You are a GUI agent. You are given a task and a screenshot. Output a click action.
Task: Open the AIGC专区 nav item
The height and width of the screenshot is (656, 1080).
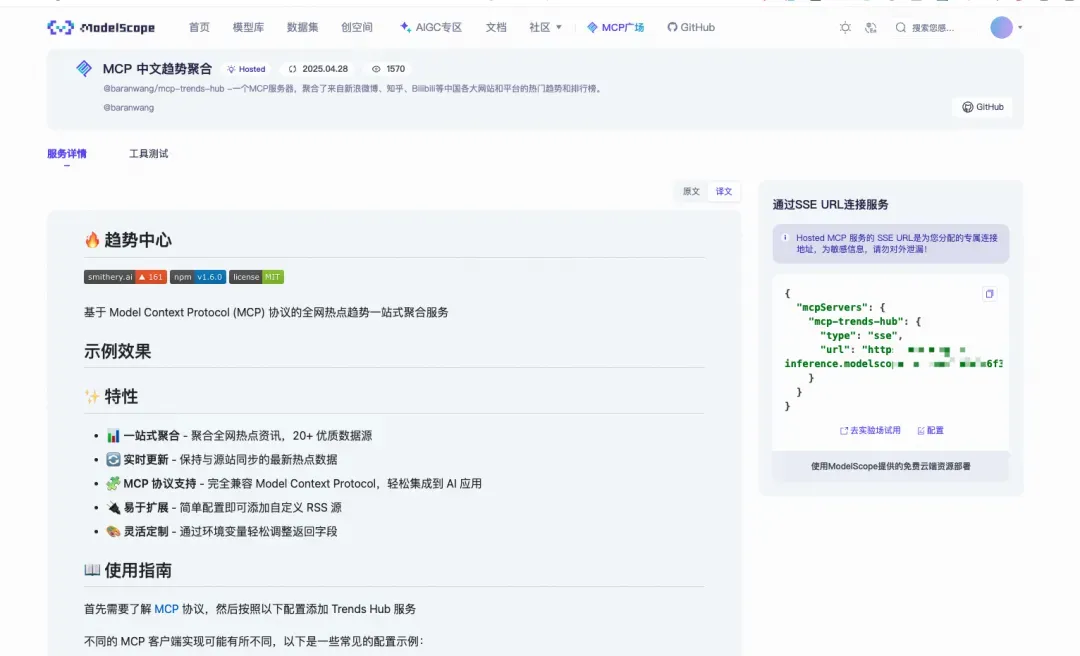[x=430, y=28]
